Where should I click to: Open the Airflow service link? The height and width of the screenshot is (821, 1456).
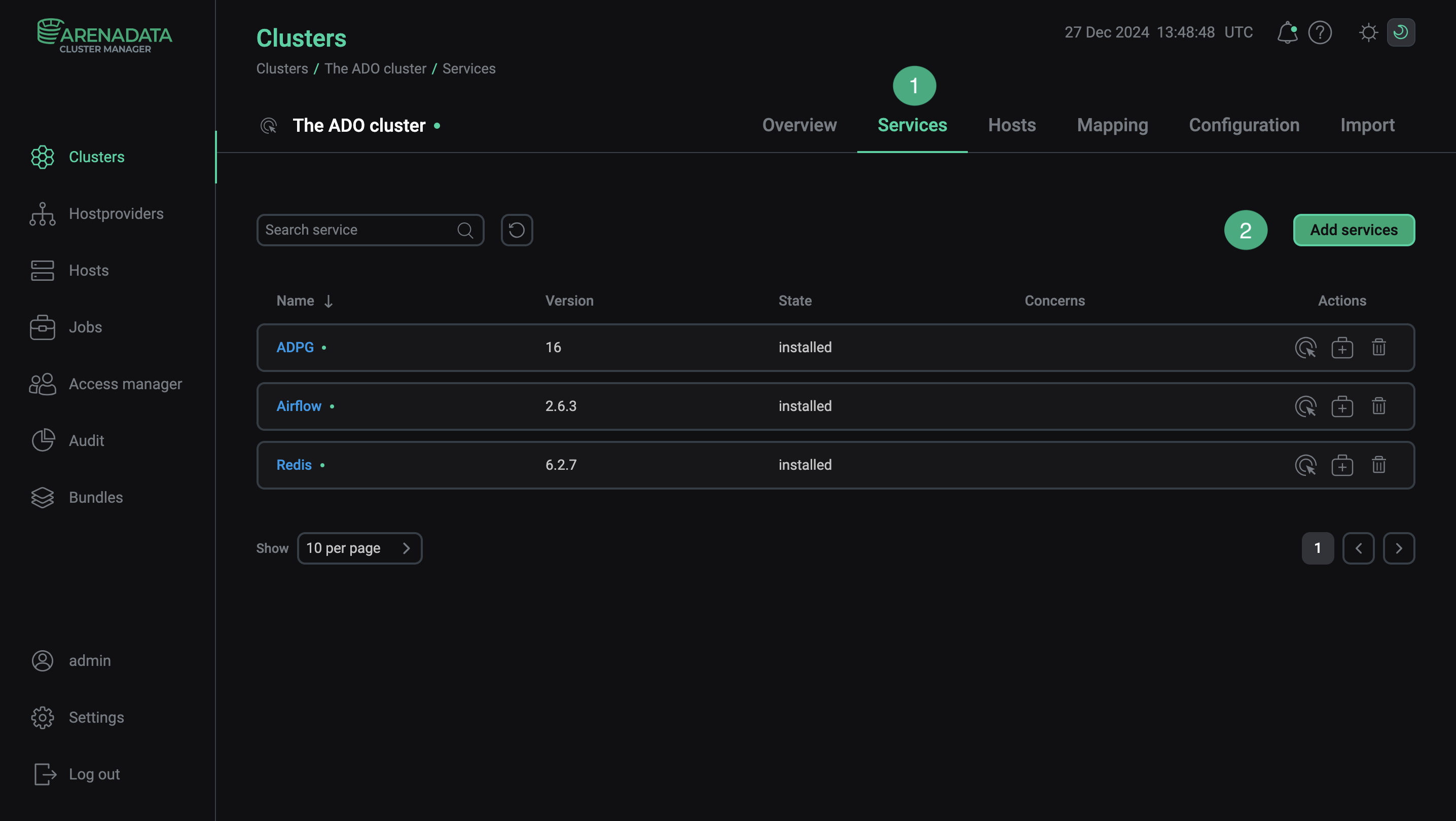click(299, 406)
